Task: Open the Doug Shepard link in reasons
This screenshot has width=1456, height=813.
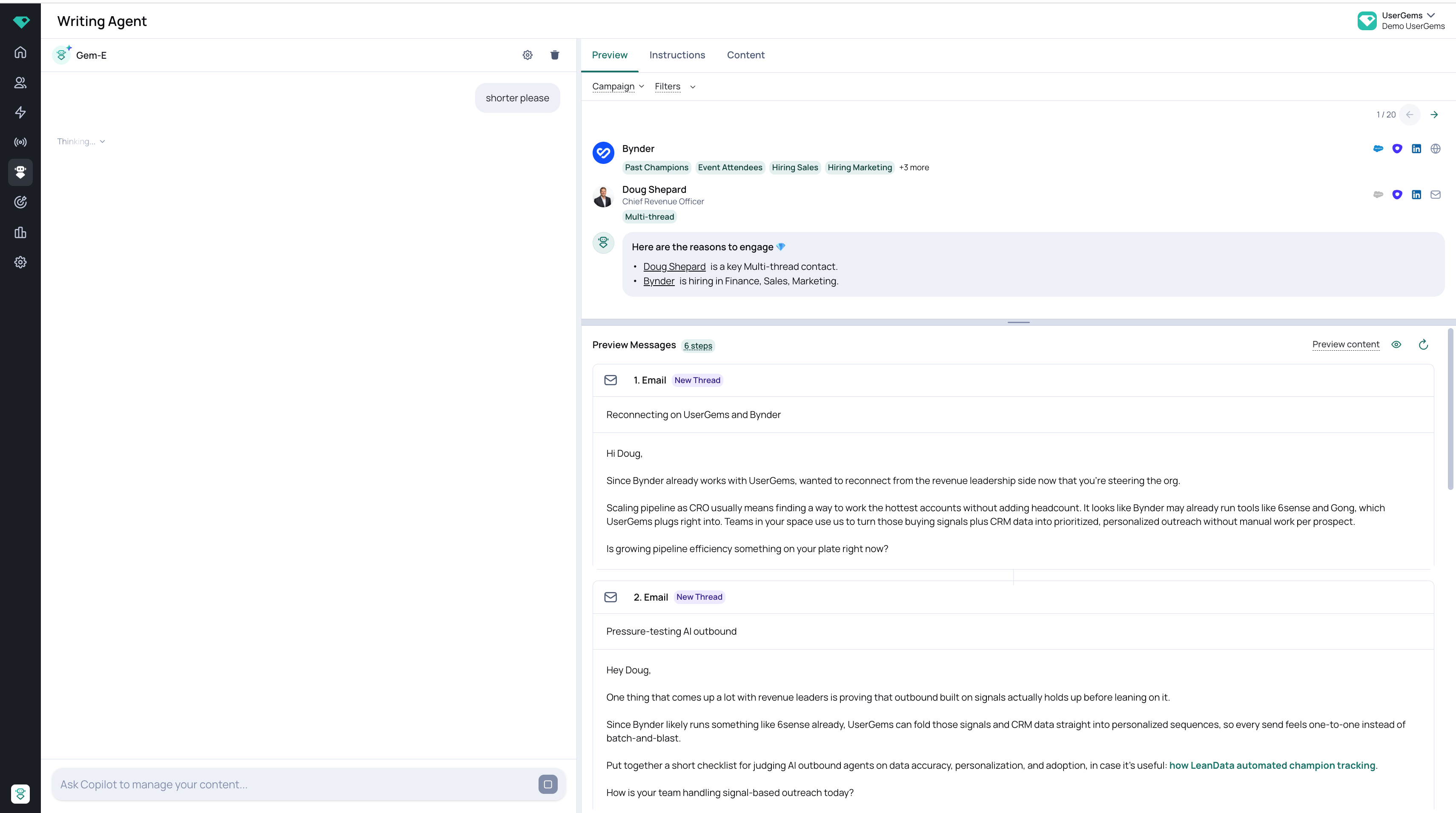Action: point(674,266)
